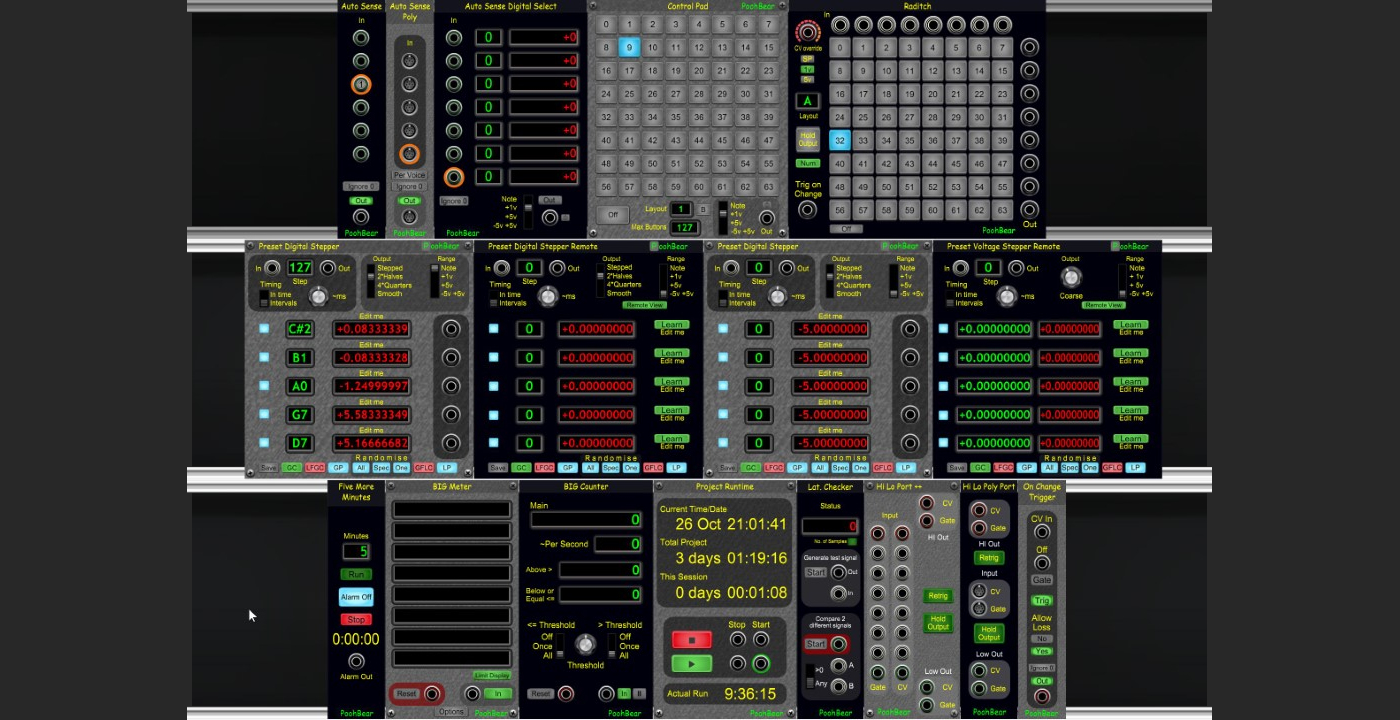Viewport: 1400px width, 720px height.
Task: Click the top Learn button on Preset Digital Stepper Remote
Action: [670, 325]
